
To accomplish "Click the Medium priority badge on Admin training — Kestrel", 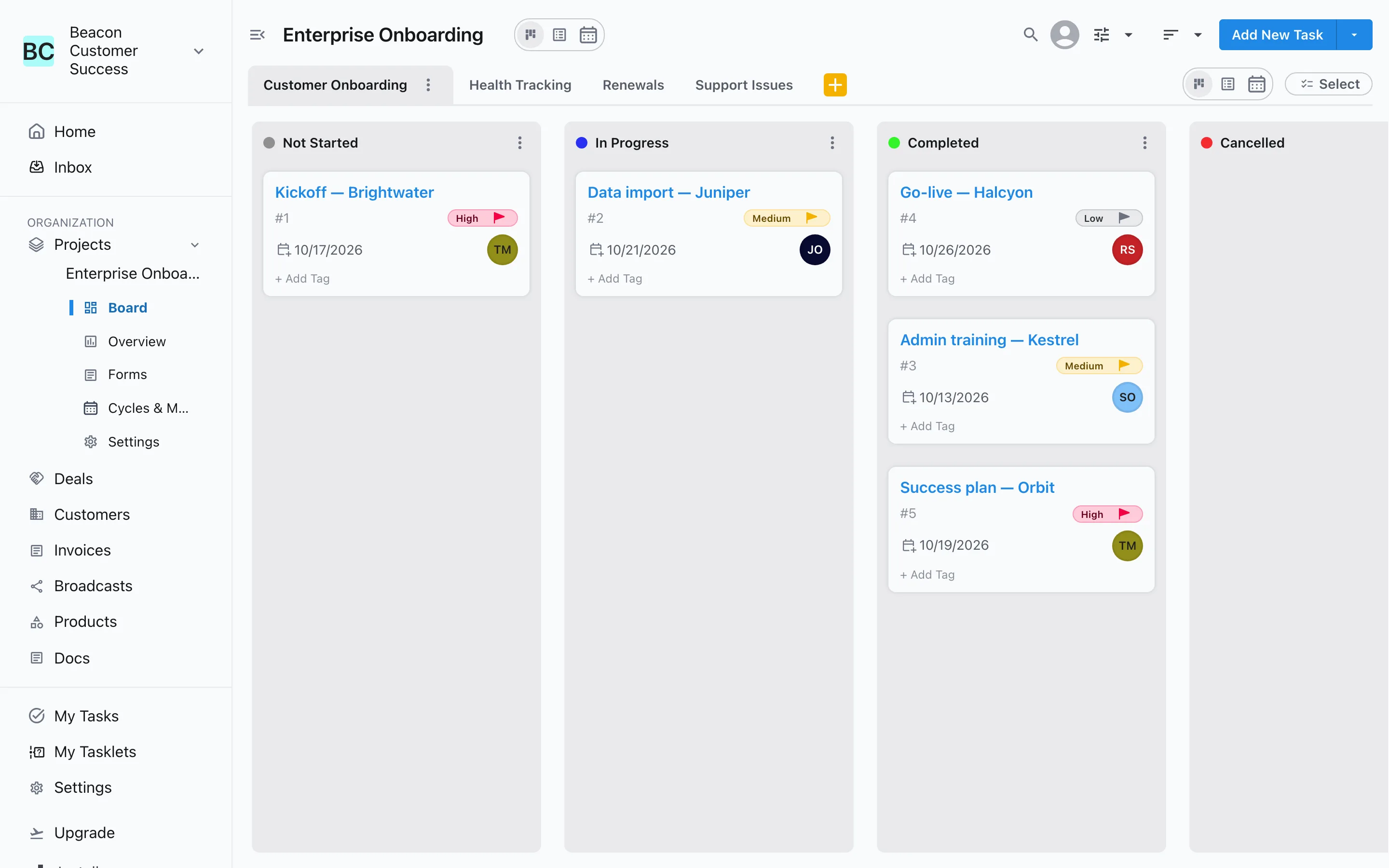I will click(x=1099, y=366).
